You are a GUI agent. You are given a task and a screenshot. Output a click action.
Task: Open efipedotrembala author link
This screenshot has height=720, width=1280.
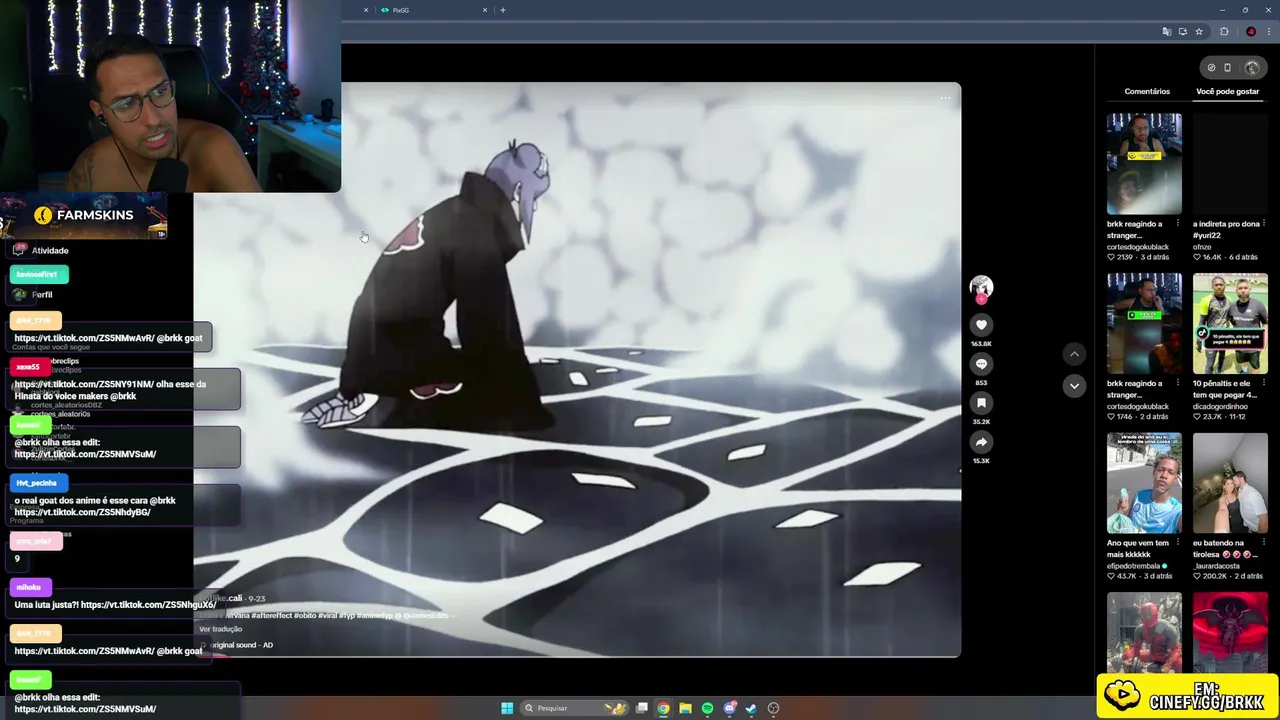coord(1134,565)
